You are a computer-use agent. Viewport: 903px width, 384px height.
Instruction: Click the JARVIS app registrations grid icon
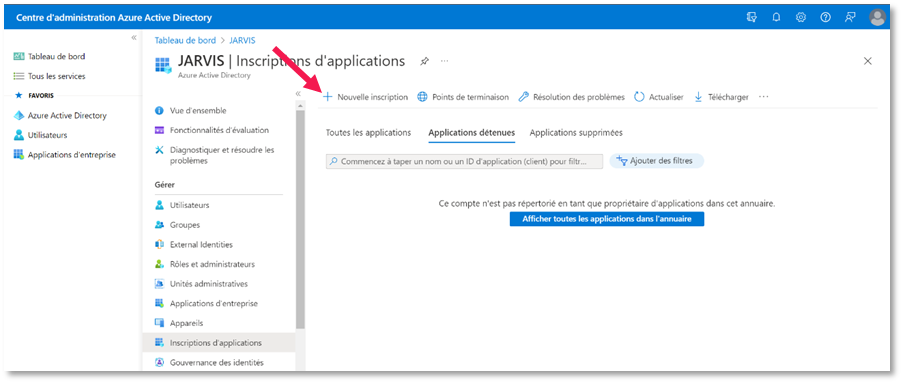tap(163, 65)
